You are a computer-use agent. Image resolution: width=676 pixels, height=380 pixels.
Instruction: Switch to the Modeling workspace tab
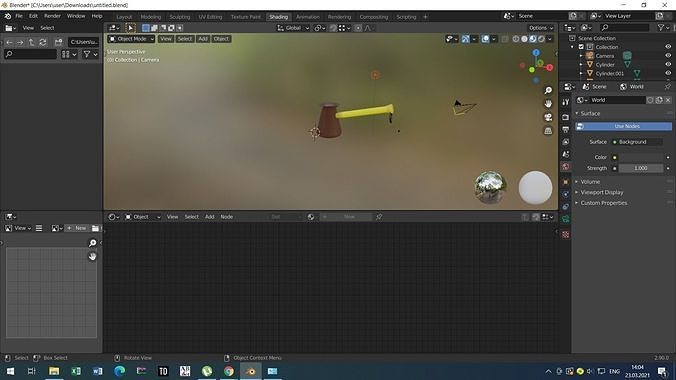click(151, 17)
